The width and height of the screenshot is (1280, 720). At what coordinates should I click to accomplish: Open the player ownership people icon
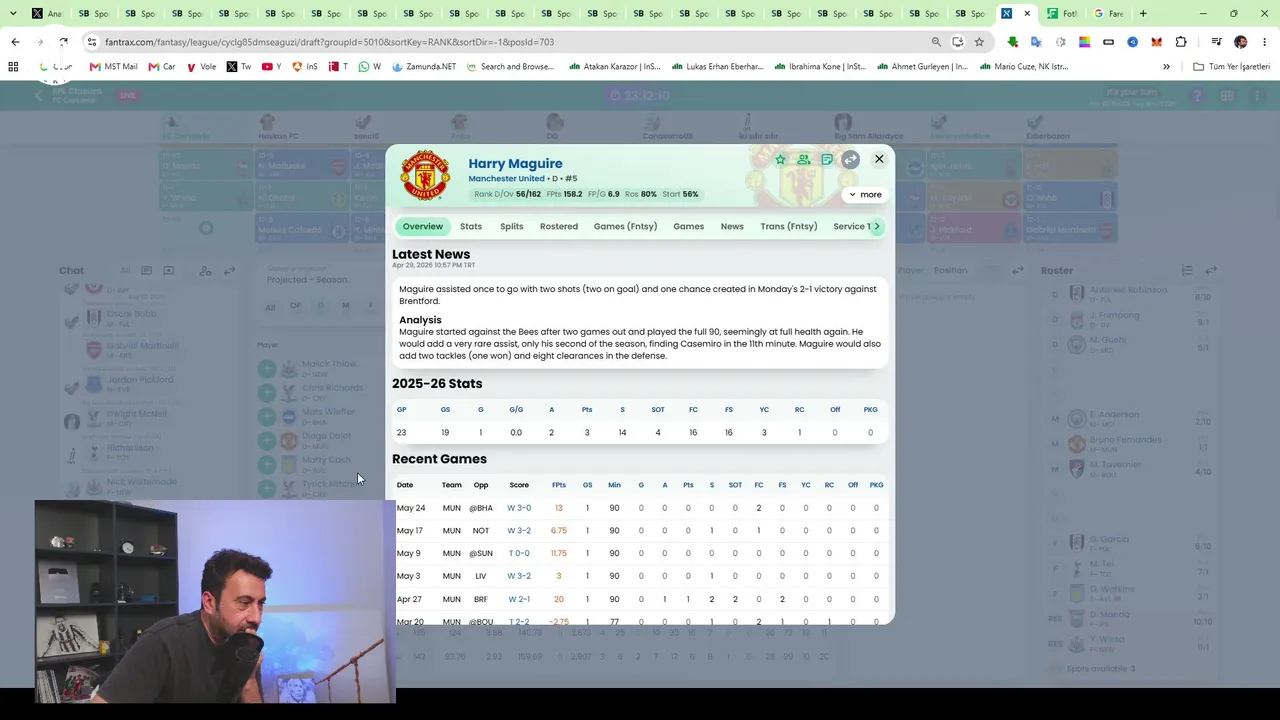(x=803, y=159)
